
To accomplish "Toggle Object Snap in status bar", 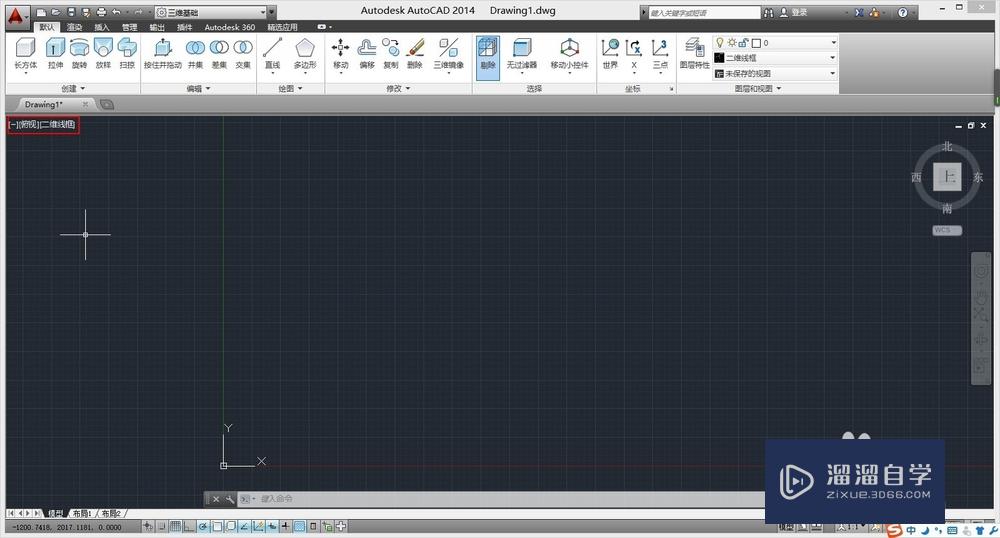I will [x=217, y=527].
